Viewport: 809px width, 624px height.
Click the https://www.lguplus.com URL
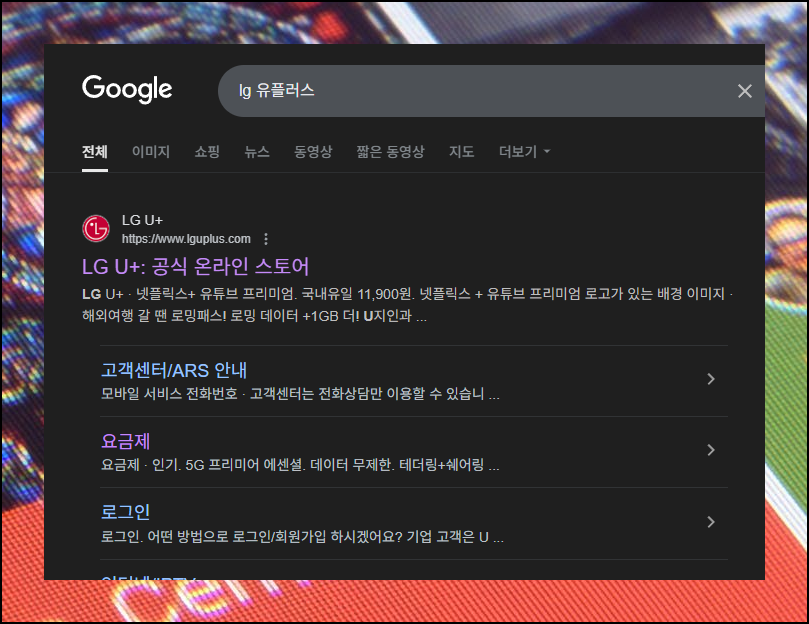186,239
